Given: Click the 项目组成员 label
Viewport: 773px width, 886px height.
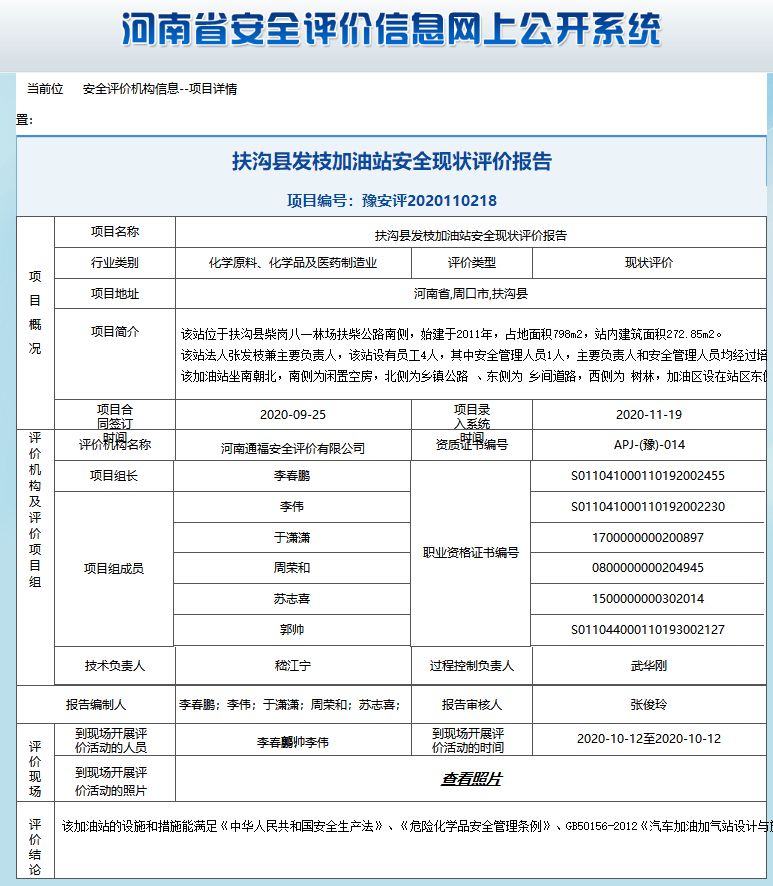Looking at the screenshot, I should pyautogui.click(x=114, y=568).
